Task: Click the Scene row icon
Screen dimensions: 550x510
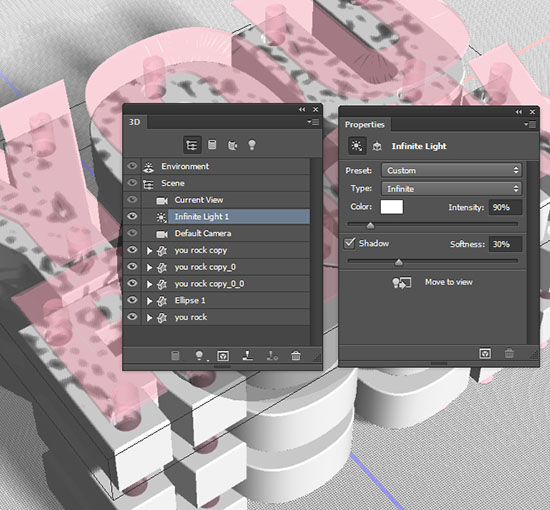Action: [x=149, y=183]
